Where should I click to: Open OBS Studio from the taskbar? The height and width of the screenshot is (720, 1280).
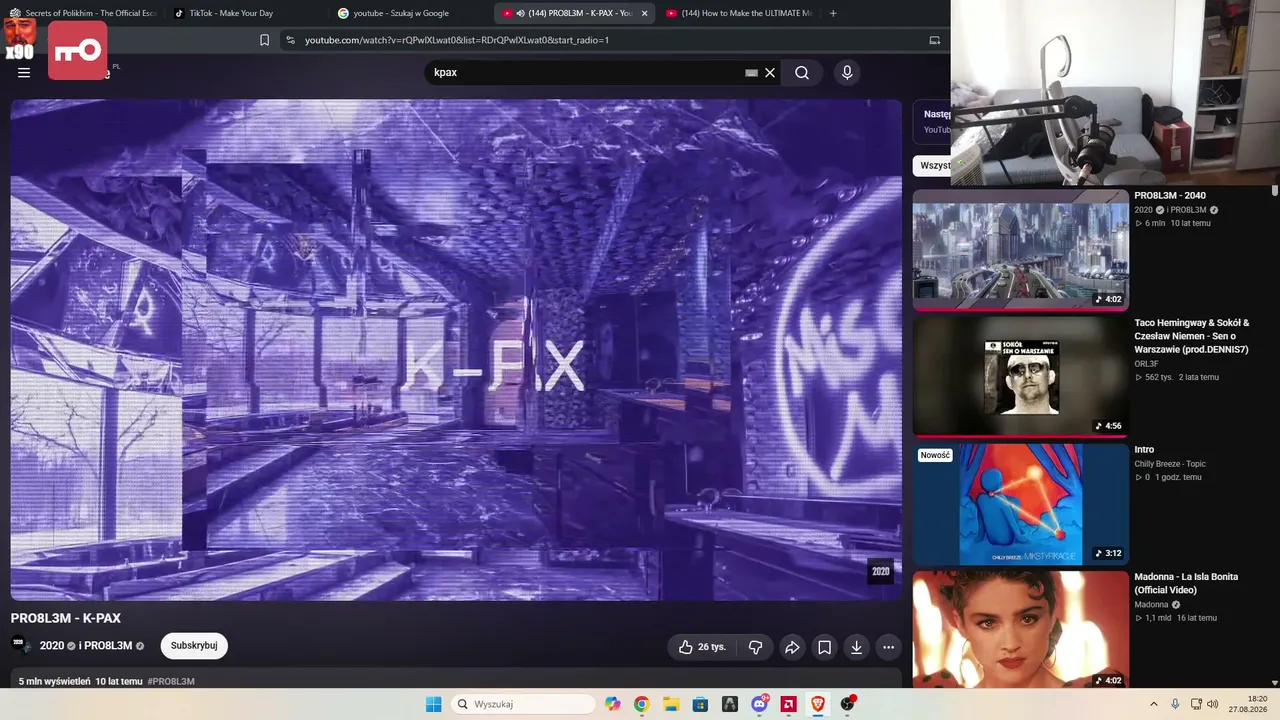tap(848, 704)
